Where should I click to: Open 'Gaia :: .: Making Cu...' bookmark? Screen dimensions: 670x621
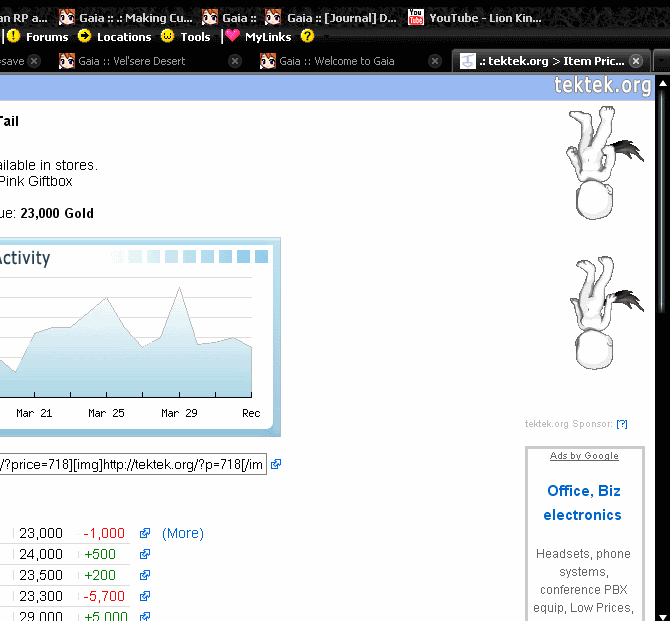pos(125,18)
